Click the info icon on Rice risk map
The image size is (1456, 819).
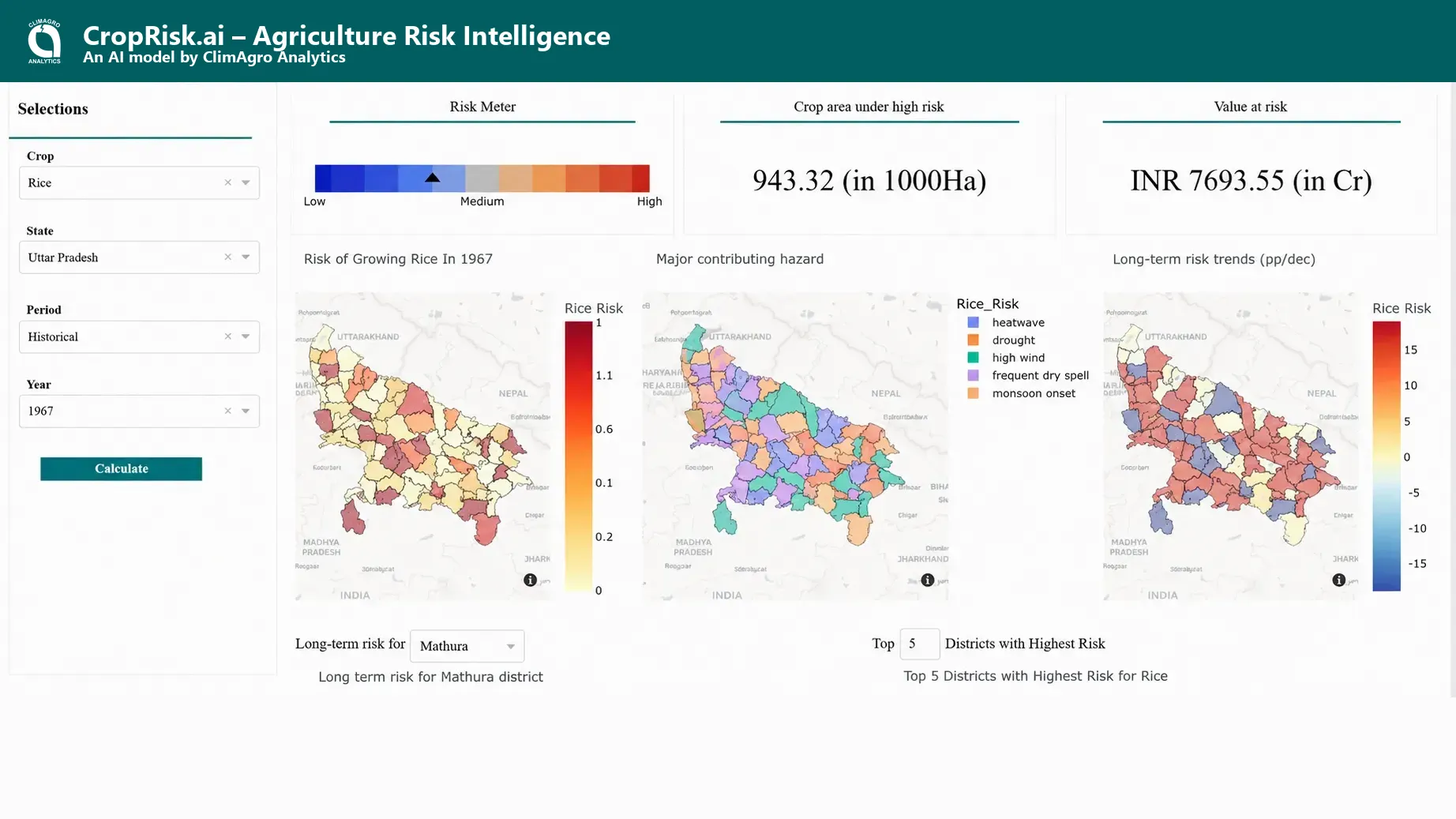(x=531, y=580)
